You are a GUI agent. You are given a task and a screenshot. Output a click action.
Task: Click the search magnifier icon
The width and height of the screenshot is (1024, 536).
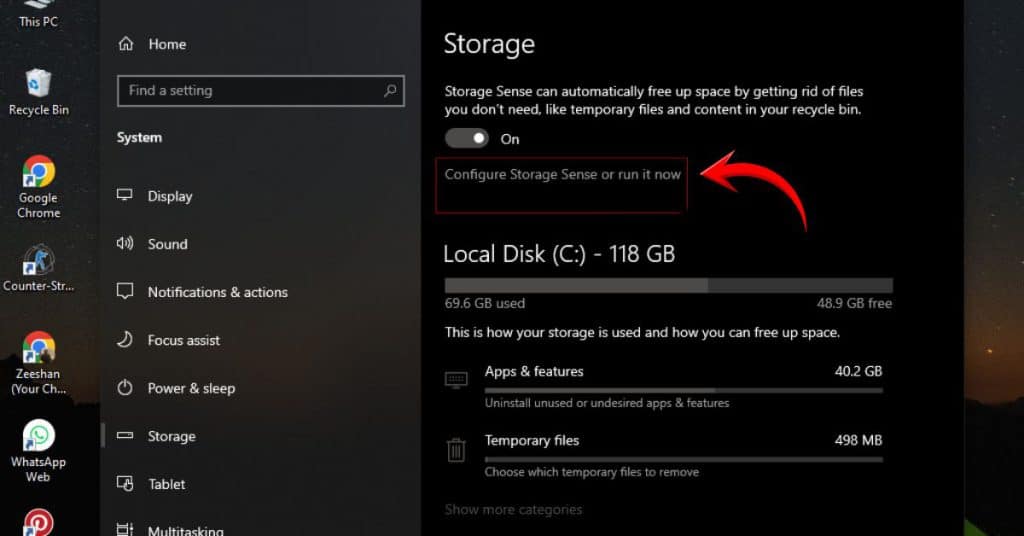[390, 90]
